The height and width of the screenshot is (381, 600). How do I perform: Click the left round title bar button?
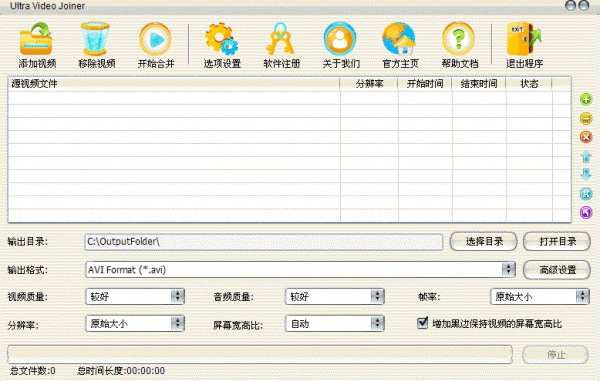point(571,5)
